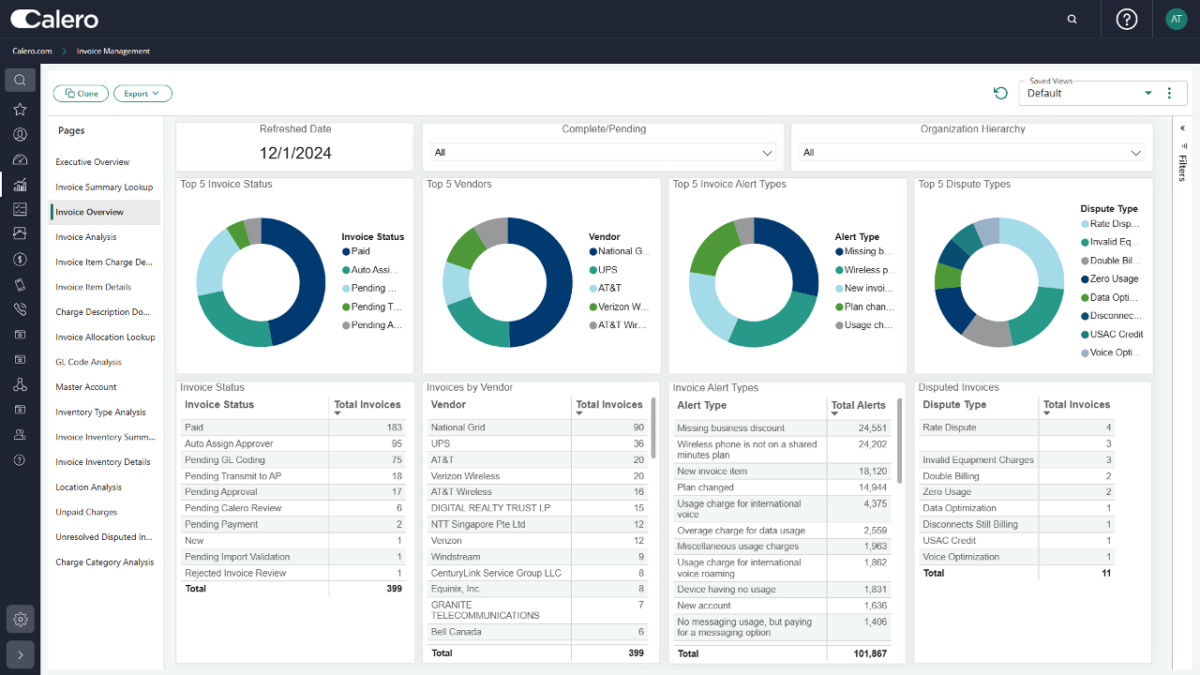Click the telephone handset sidebar icon

click(x=20, y=309)
